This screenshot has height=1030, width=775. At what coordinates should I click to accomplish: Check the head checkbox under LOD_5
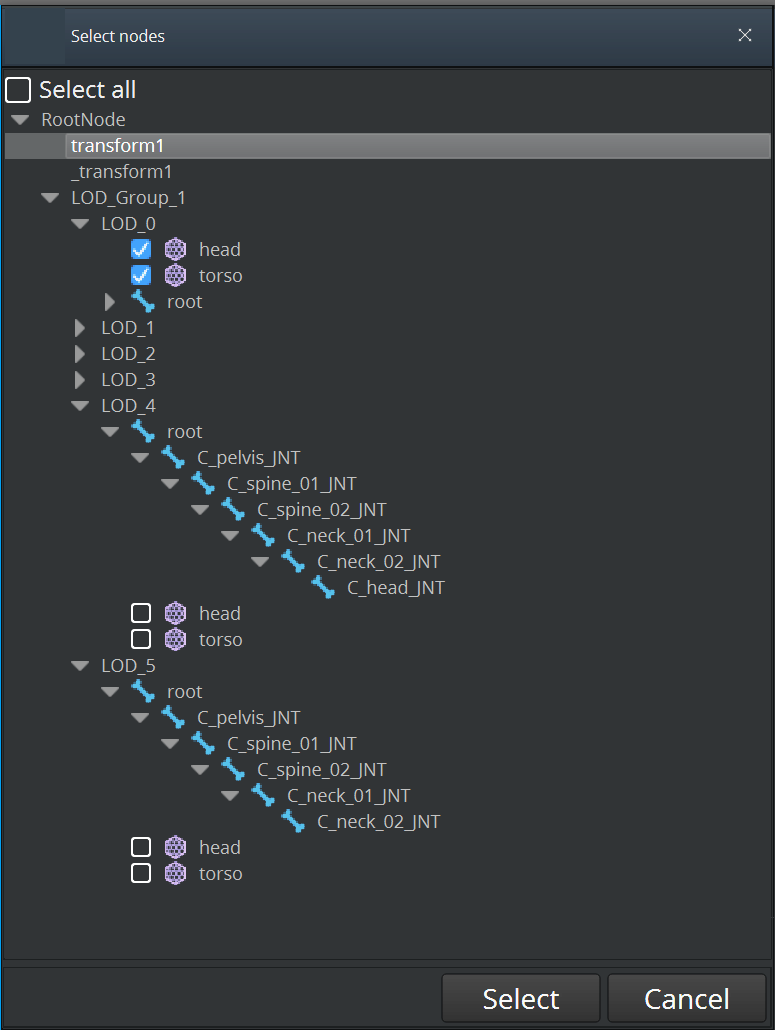tap(141, 847)
